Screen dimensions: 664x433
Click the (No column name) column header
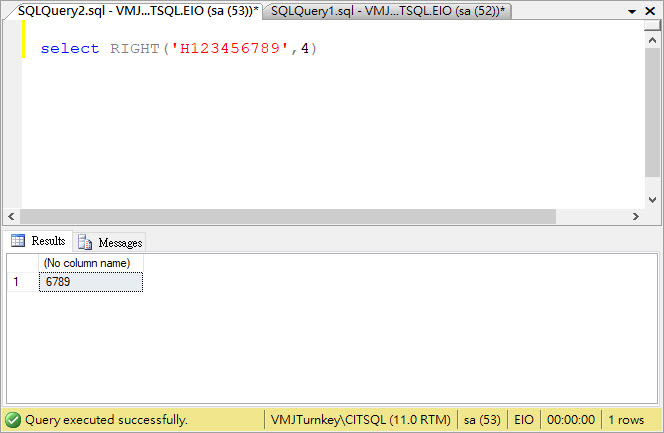click(91, 263)
